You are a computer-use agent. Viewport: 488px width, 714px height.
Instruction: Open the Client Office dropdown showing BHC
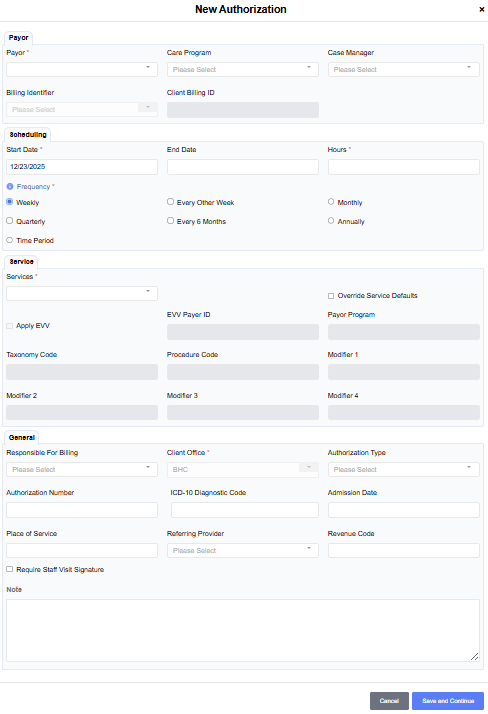point(243,469)
